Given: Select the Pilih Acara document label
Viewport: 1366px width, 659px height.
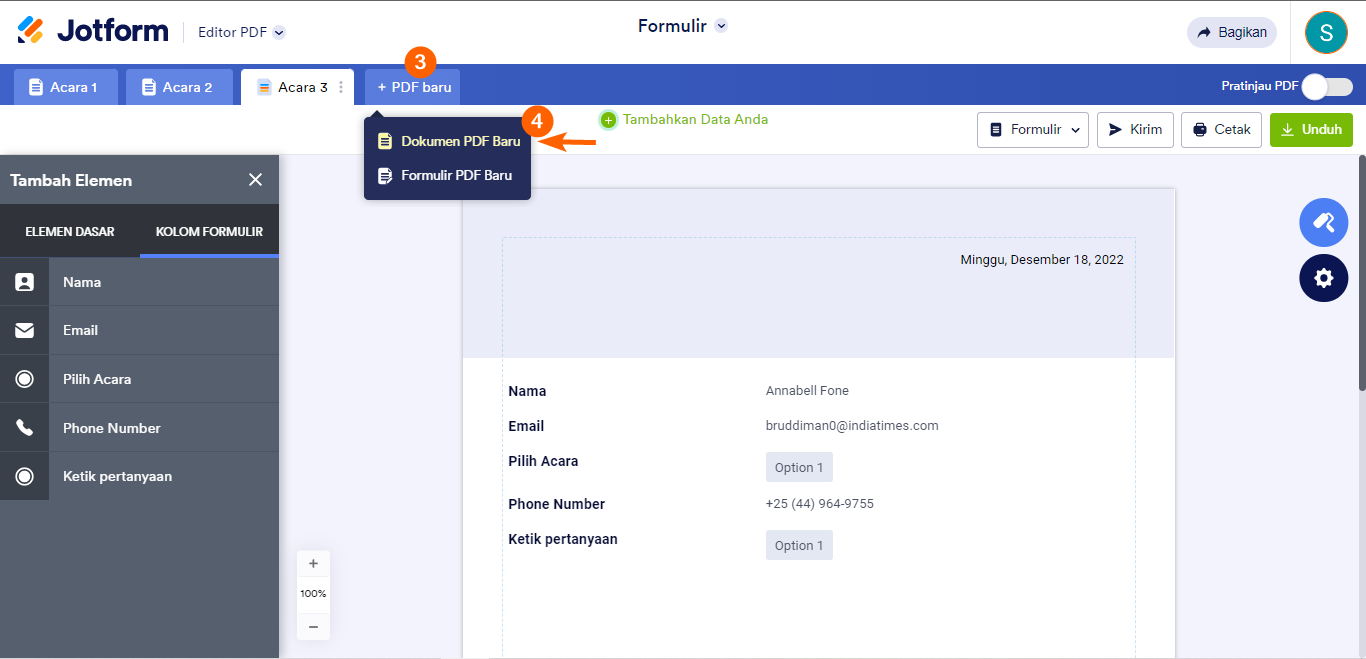Looking at the screenshot, I should click(x=543, y=461).
